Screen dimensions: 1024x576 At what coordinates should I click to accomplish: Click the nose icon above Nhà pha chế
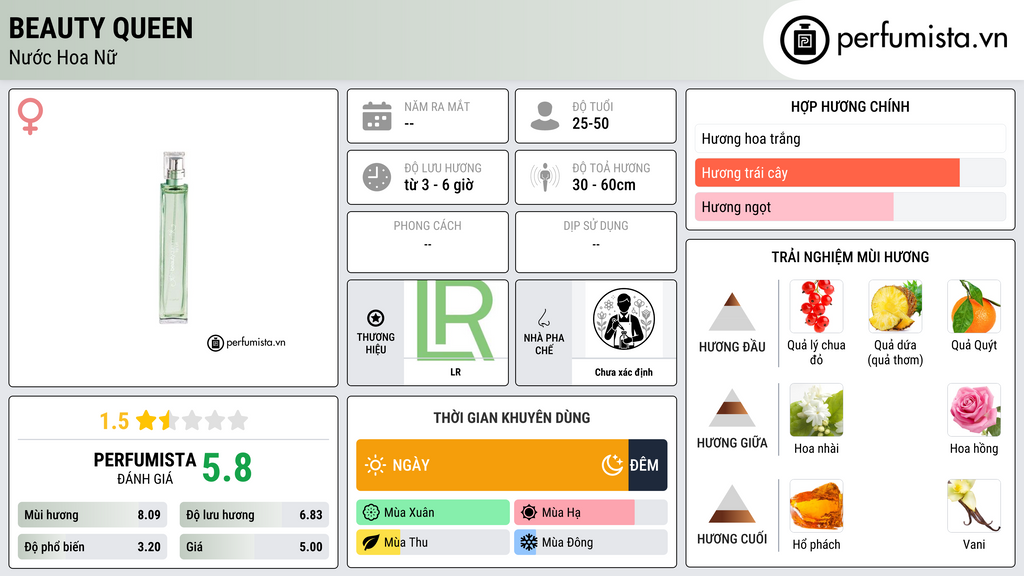tap(543, 318)
